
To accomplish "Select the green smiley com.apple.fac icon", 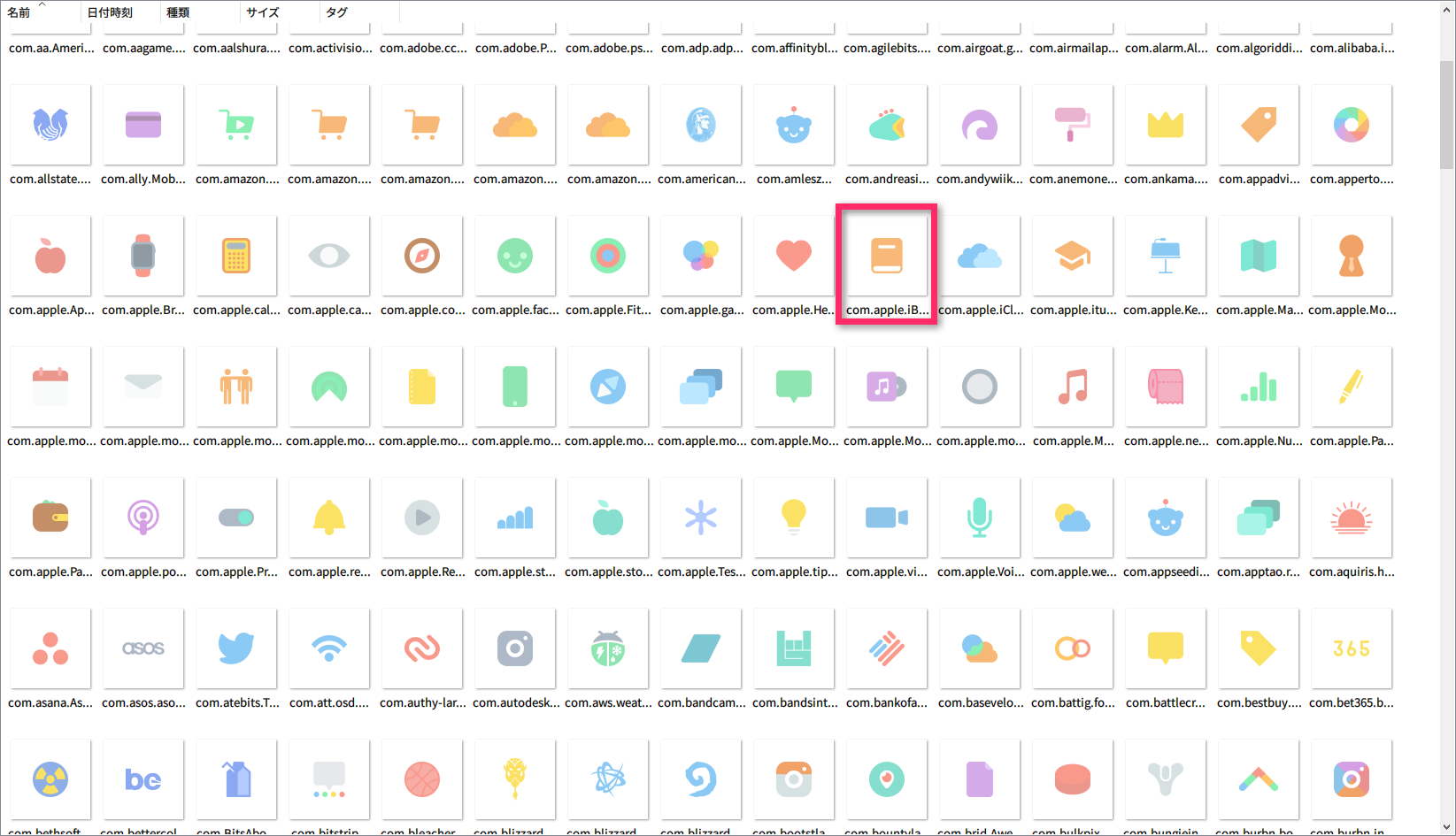I will [x=515, y=256].
